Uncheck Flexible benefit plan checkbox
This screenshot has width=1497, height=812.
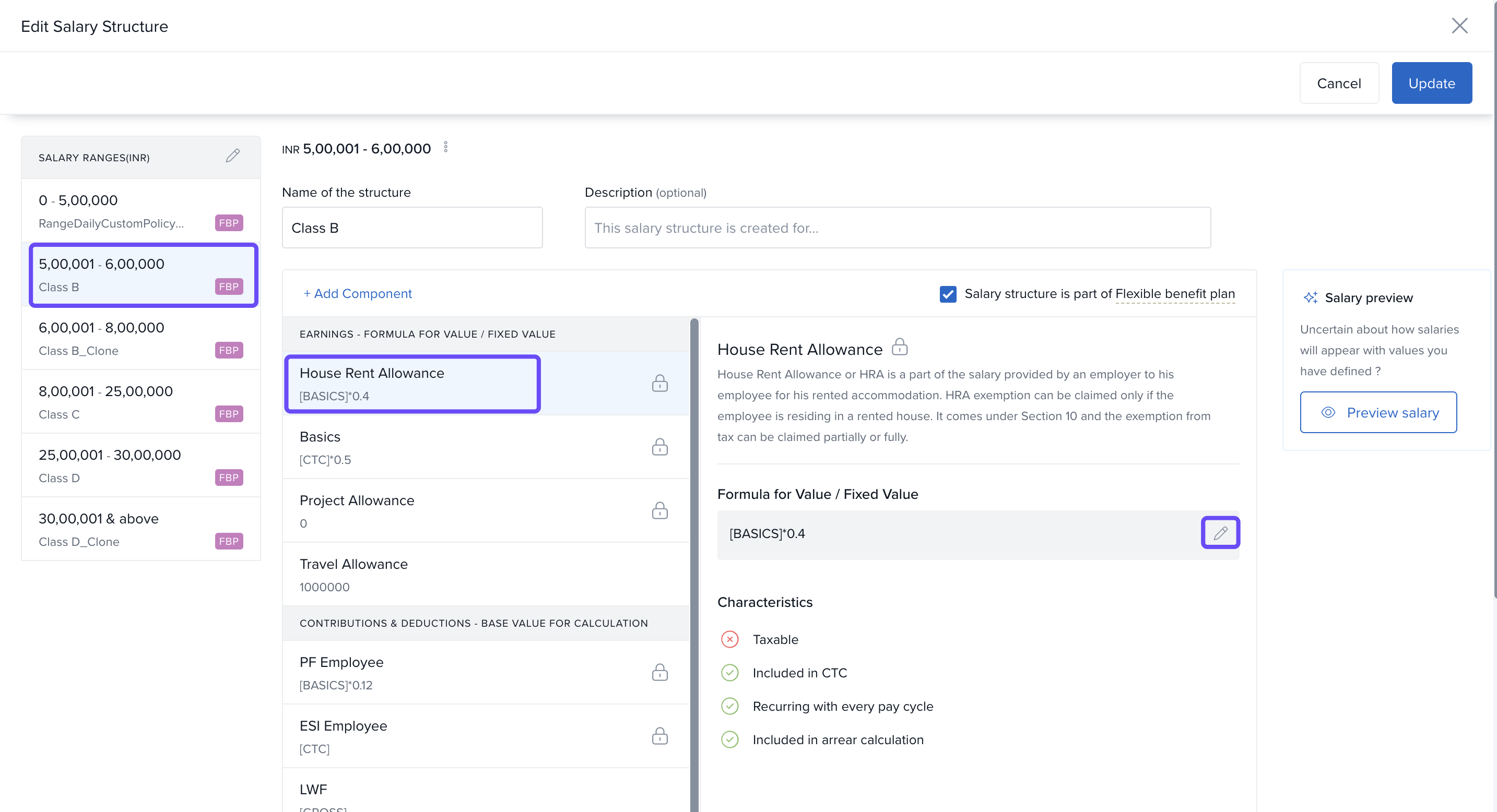click(948, 294)
